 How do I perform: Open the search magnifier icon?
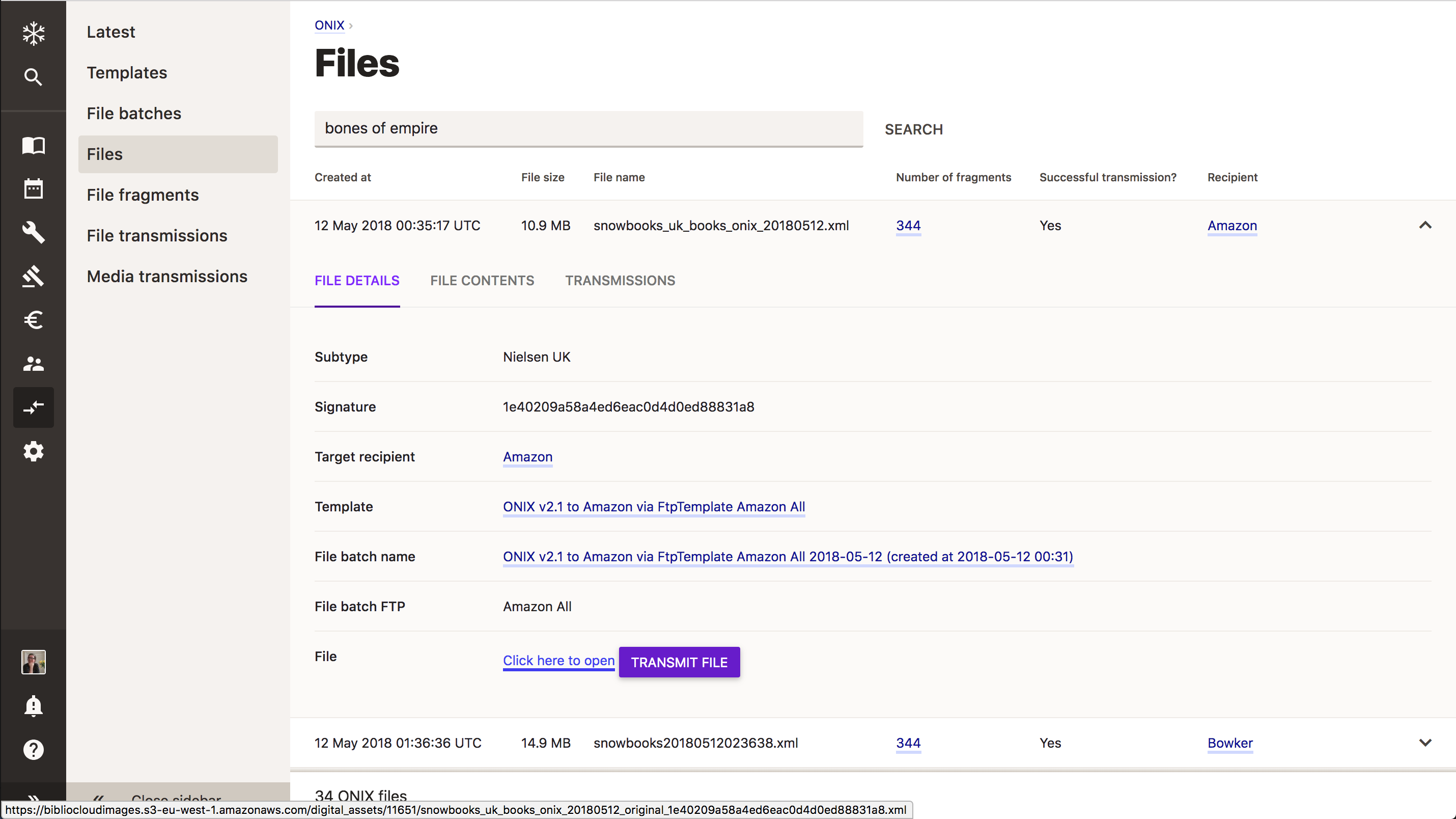[34, 77]
